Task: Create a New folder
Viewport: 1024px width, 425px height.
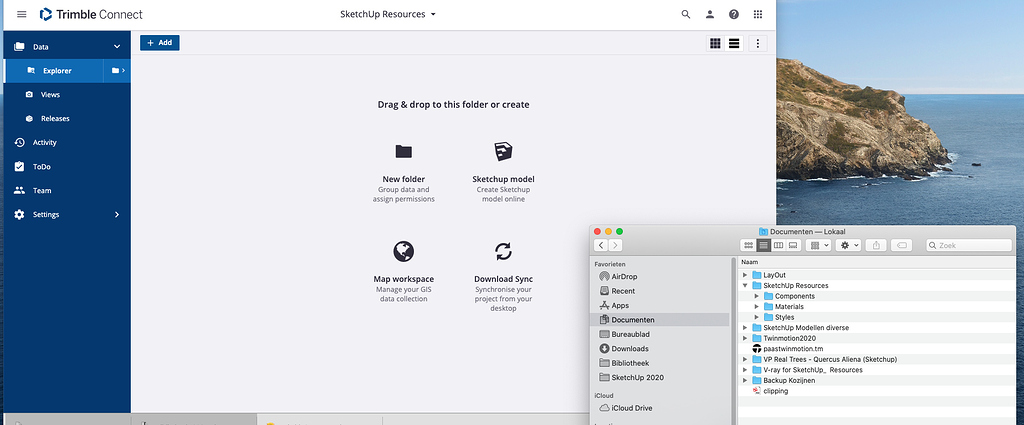Action: coord(404,179)
